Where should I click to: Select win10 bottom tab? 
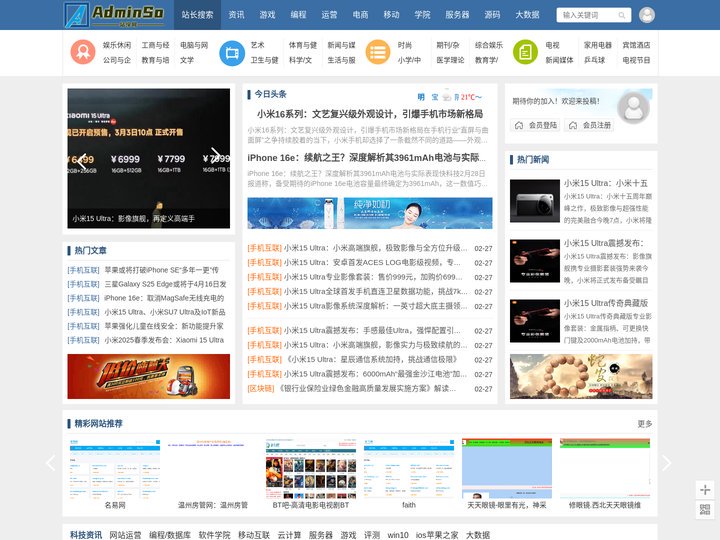pyautogui.click(x=398, y=535)
